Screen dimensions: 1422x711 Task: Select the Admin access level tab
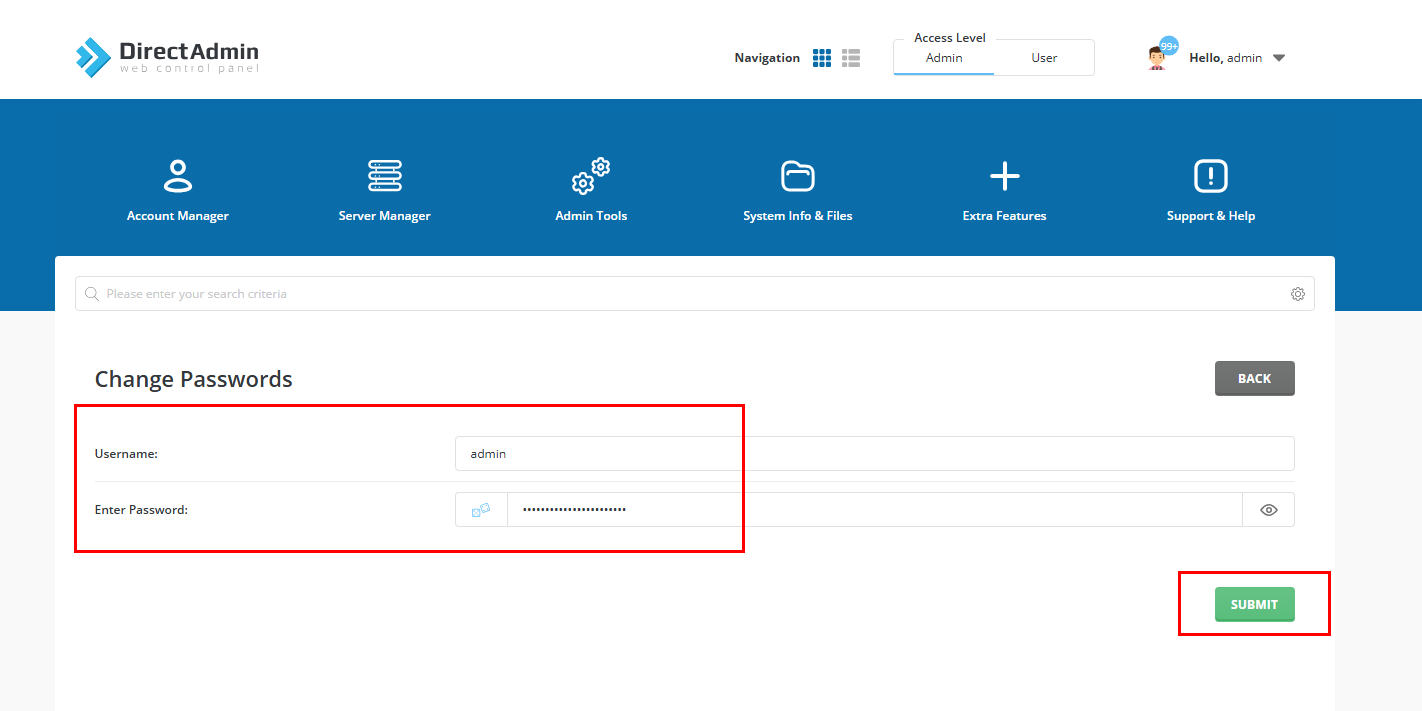944,58
